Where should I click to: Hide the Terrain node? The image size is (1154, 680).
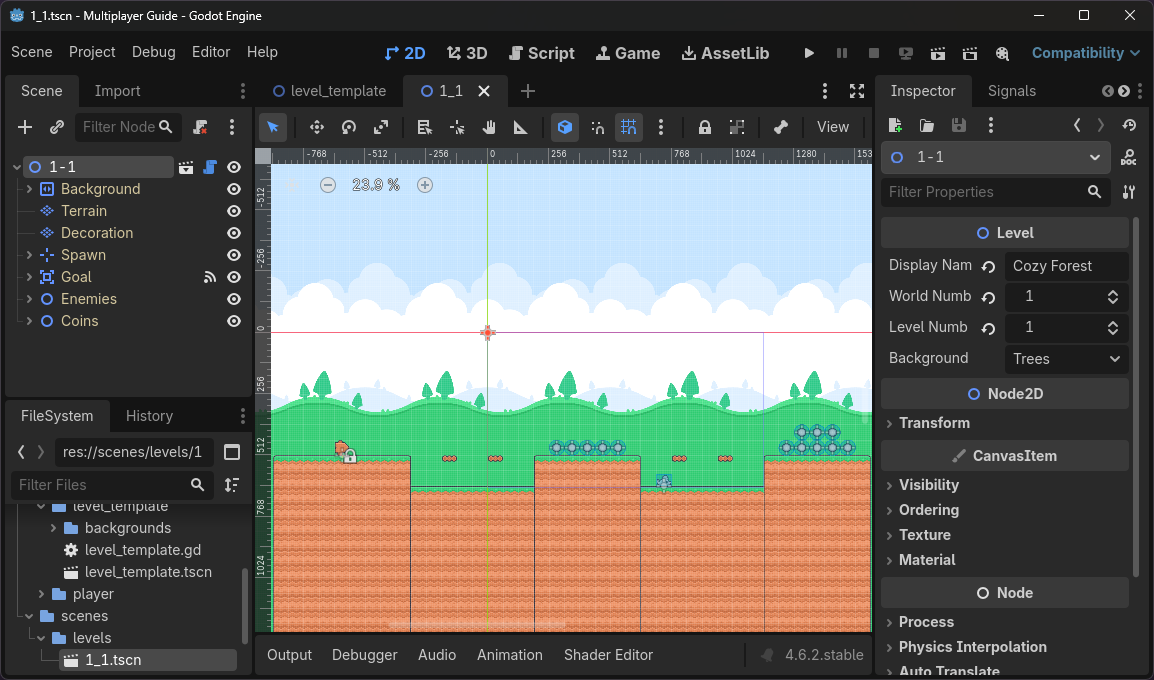click(x=234, y=211)
